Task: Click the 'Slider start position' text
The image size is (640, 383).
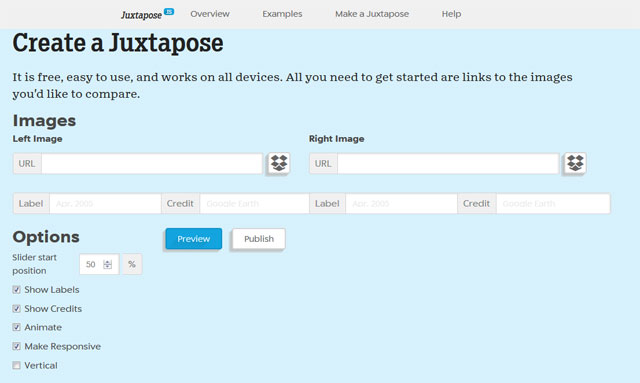Action: coord(34,264)
